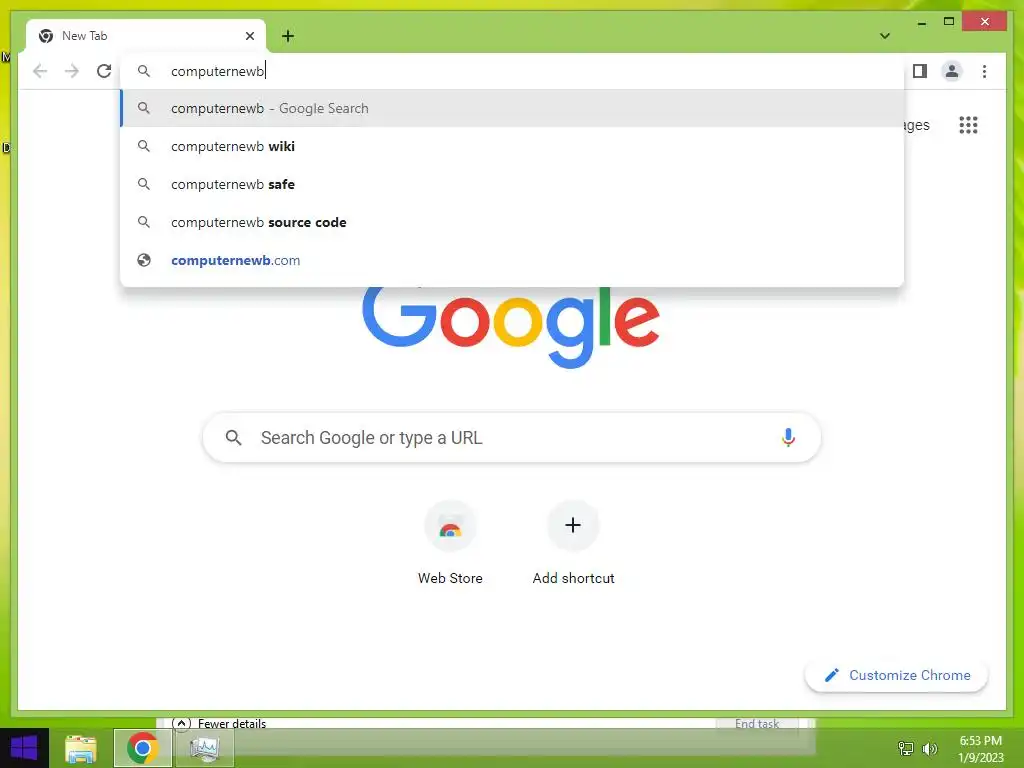The width and height of the screenshot is (1024, 768).
Task: Click the Chrome taskbar icon
Action: pos(143,748)
